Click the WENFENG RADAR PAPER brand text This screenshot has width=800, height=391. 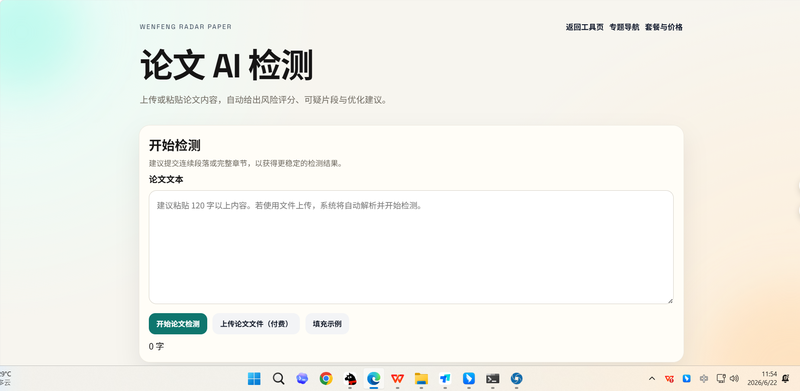coord(186,27)
